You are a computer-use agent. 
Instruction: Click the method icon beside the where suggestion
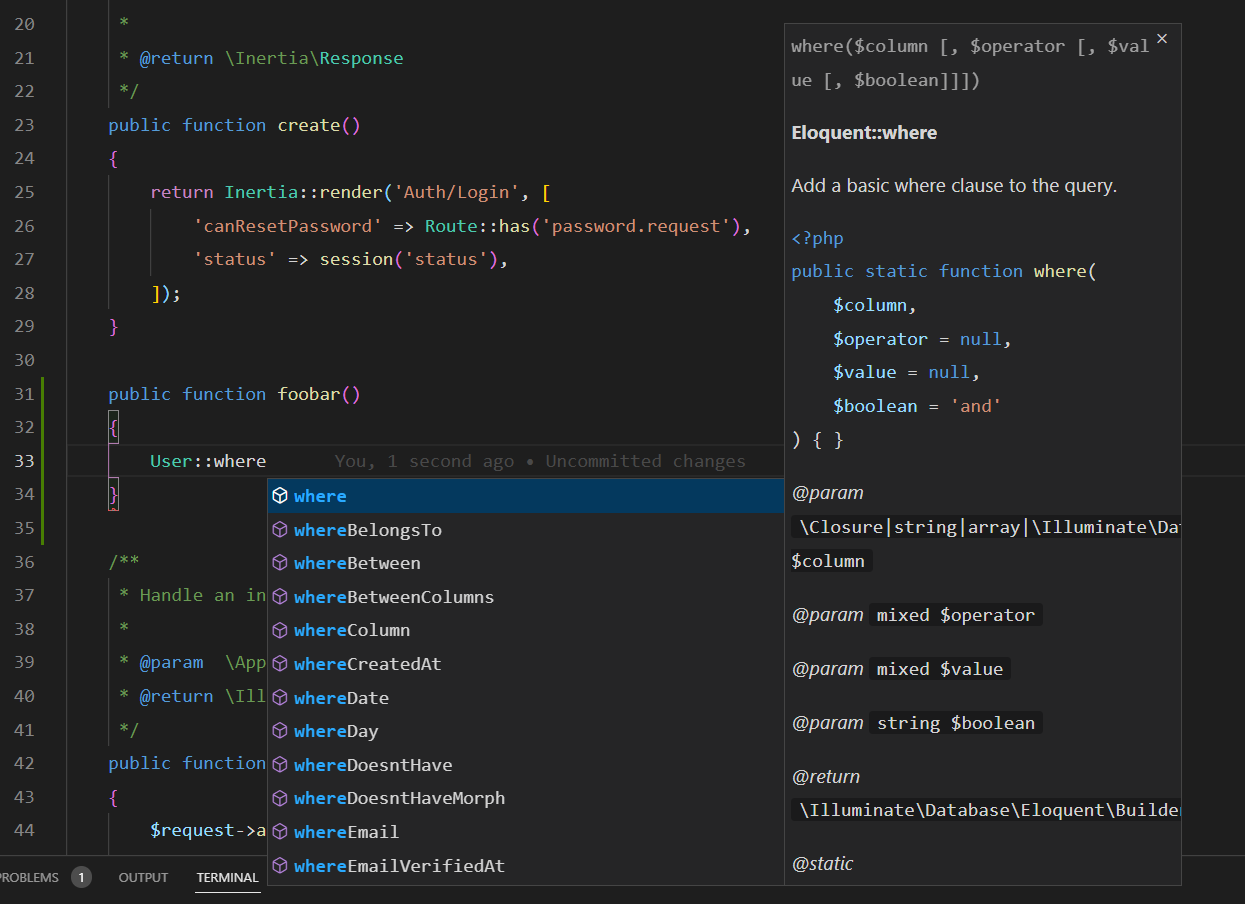(280, 495)
